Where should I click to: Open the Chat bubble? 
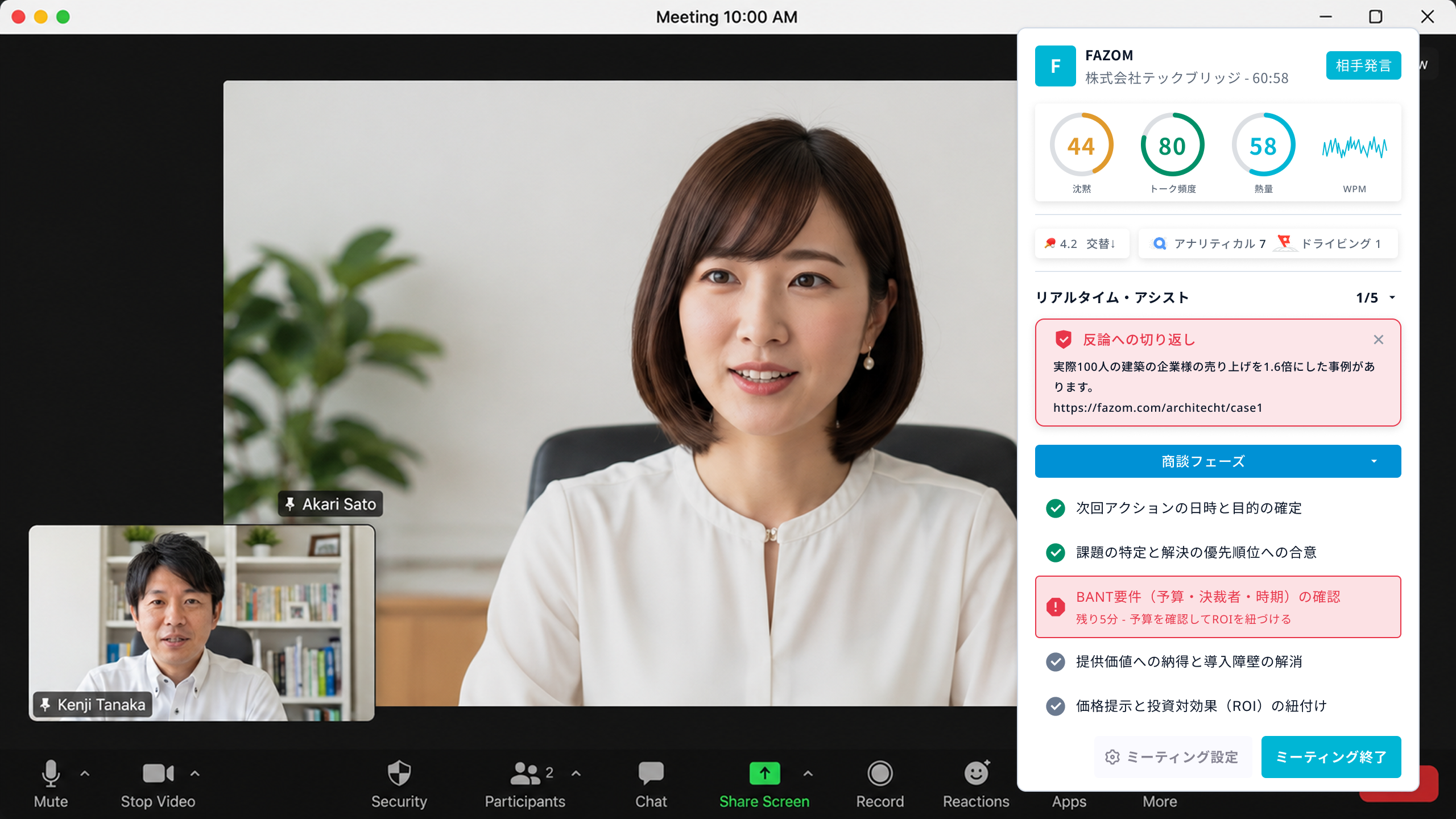(x=651, y=784)
